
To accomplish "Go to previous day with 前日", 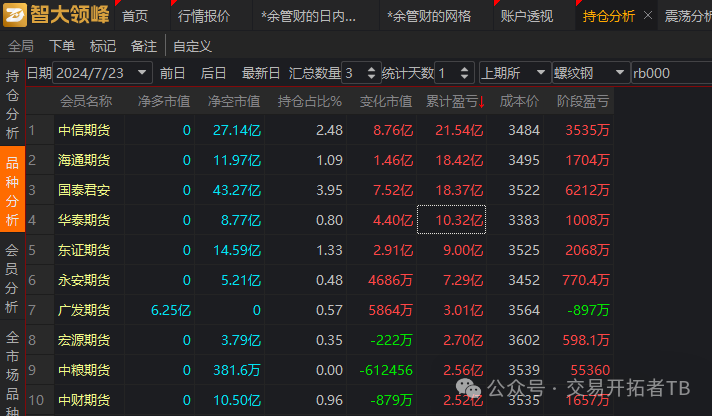I will (x=173, y=73).
